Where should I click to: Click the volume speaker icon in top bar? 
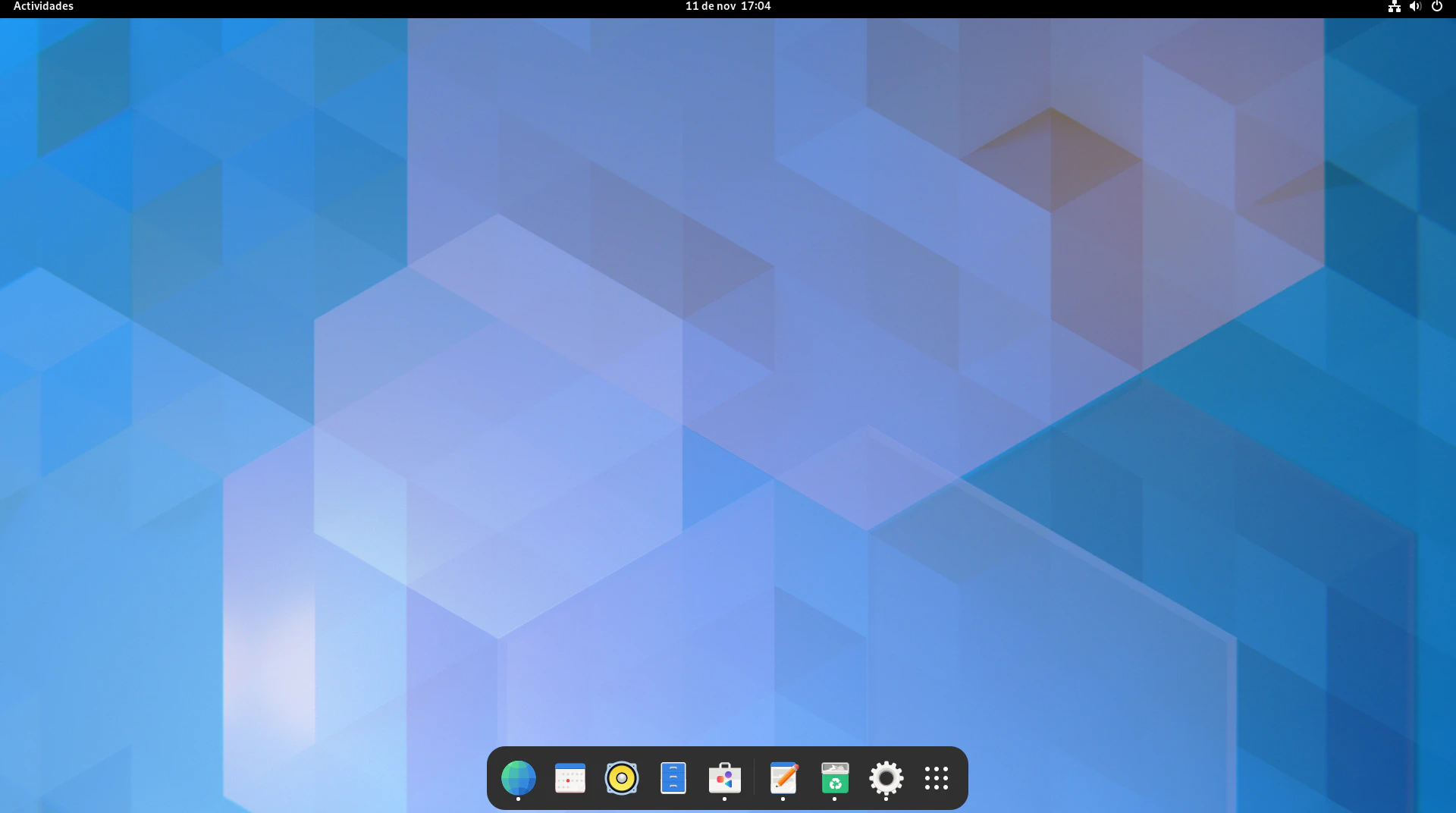point(1415,7)
